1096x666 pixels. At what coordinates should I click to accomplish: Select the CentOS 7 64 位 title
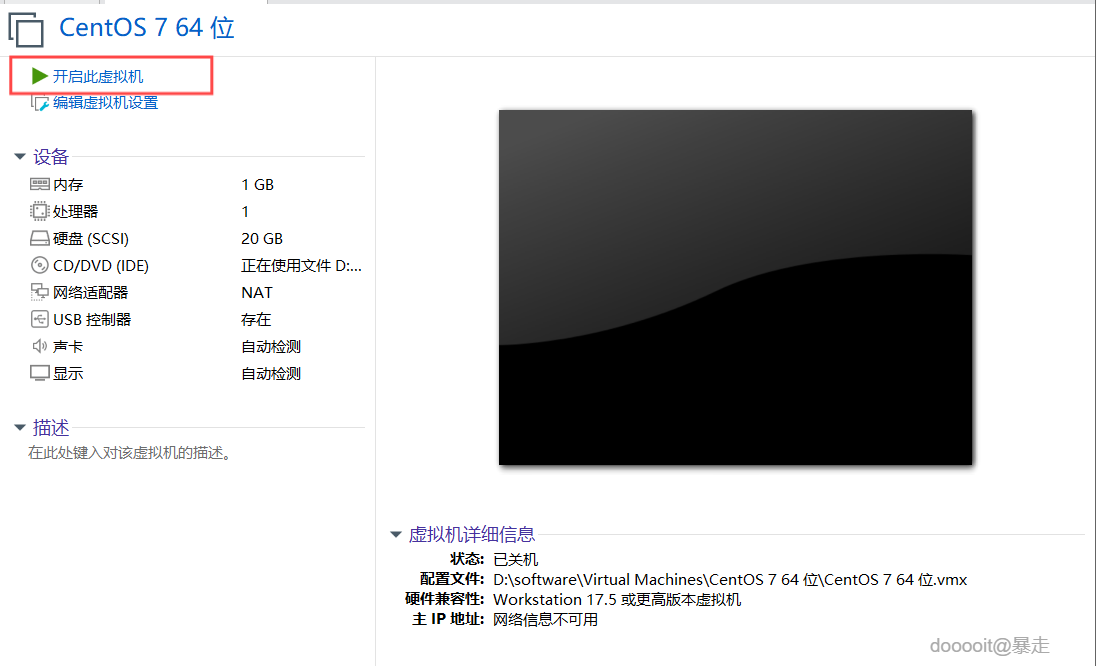pyautogui.click(x=147, y=27)
